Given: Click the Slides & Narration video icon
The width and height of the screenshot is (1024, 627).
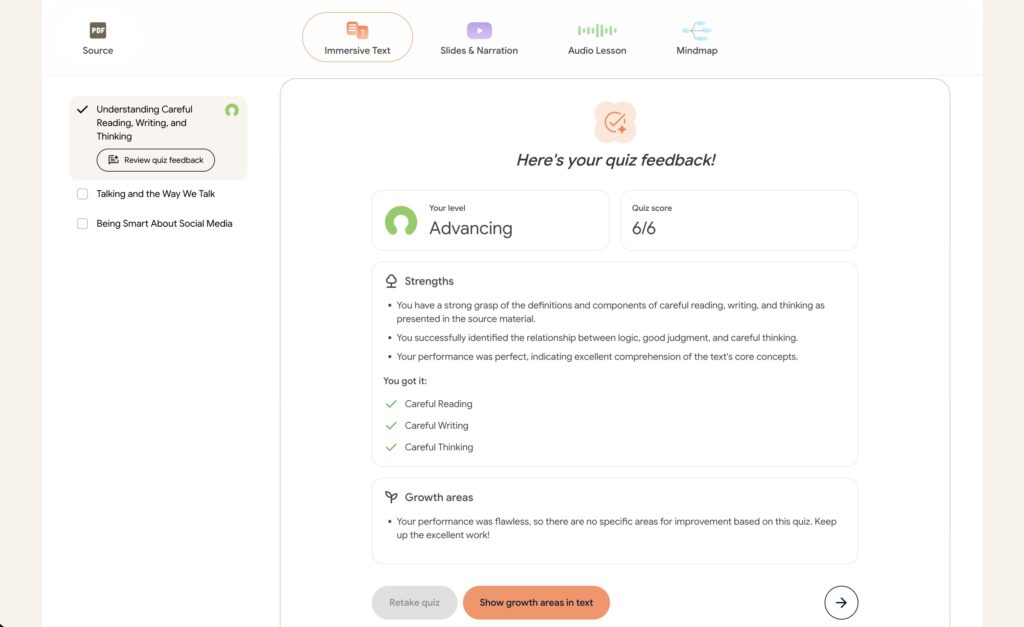Looking at the screenshot, I should [479, 31].
